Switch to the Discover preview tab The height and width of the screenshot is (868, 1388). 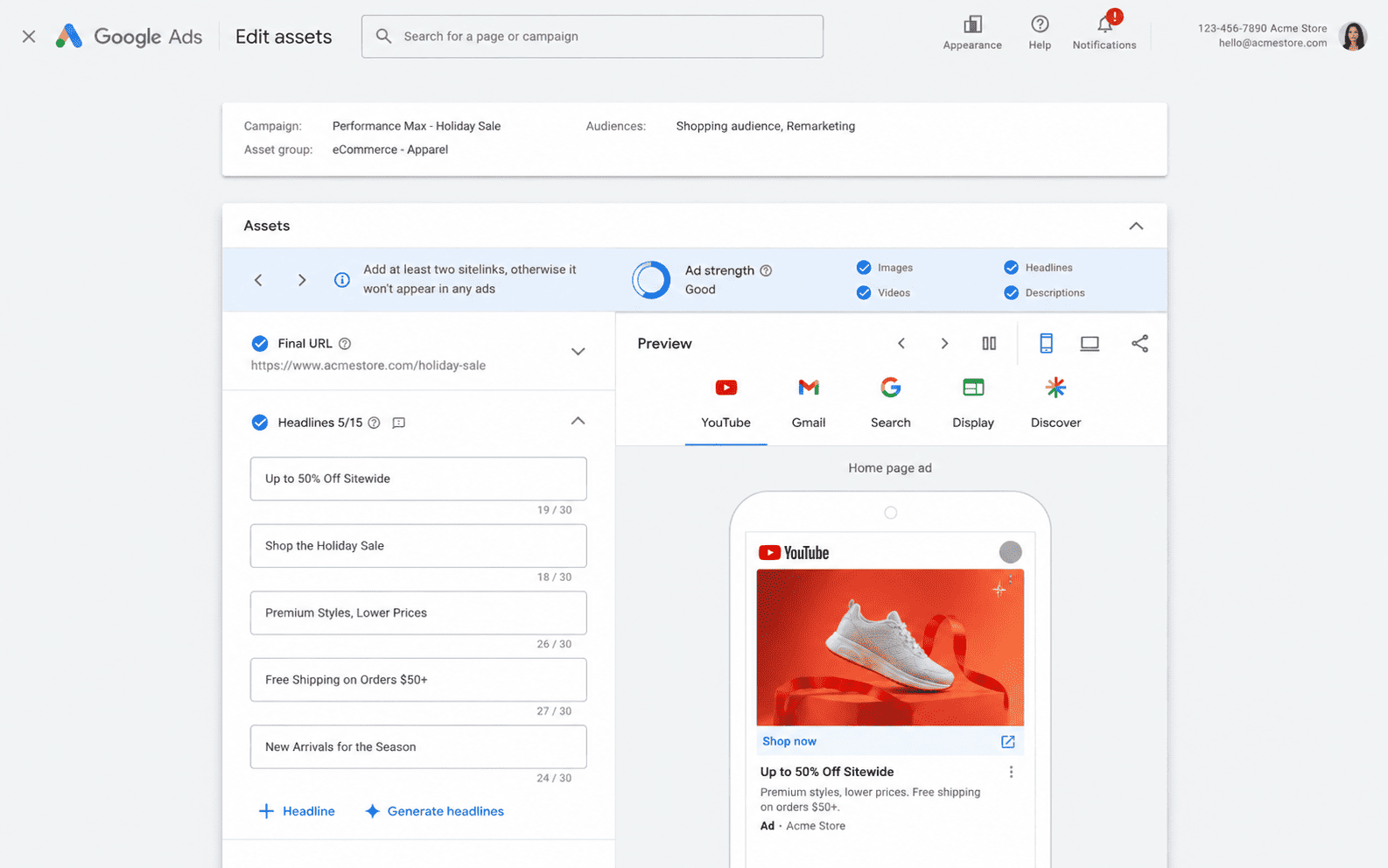coord(1055,404)
